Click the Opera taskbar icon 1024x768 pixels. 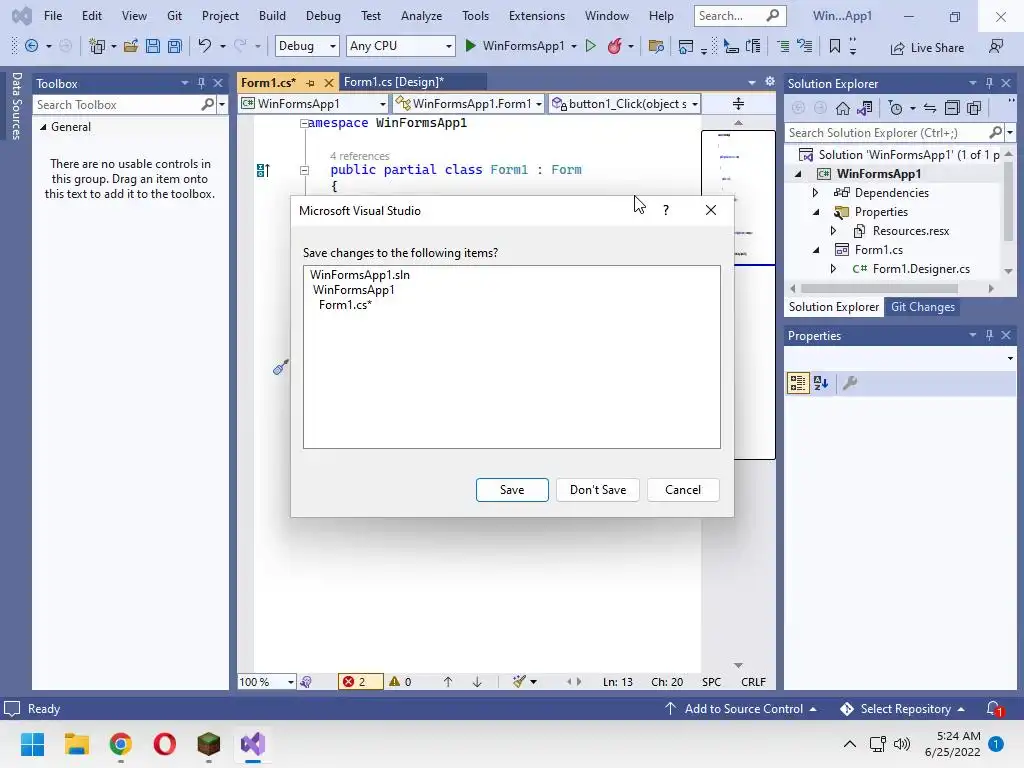pyautogui.click(x=165, y=744)
